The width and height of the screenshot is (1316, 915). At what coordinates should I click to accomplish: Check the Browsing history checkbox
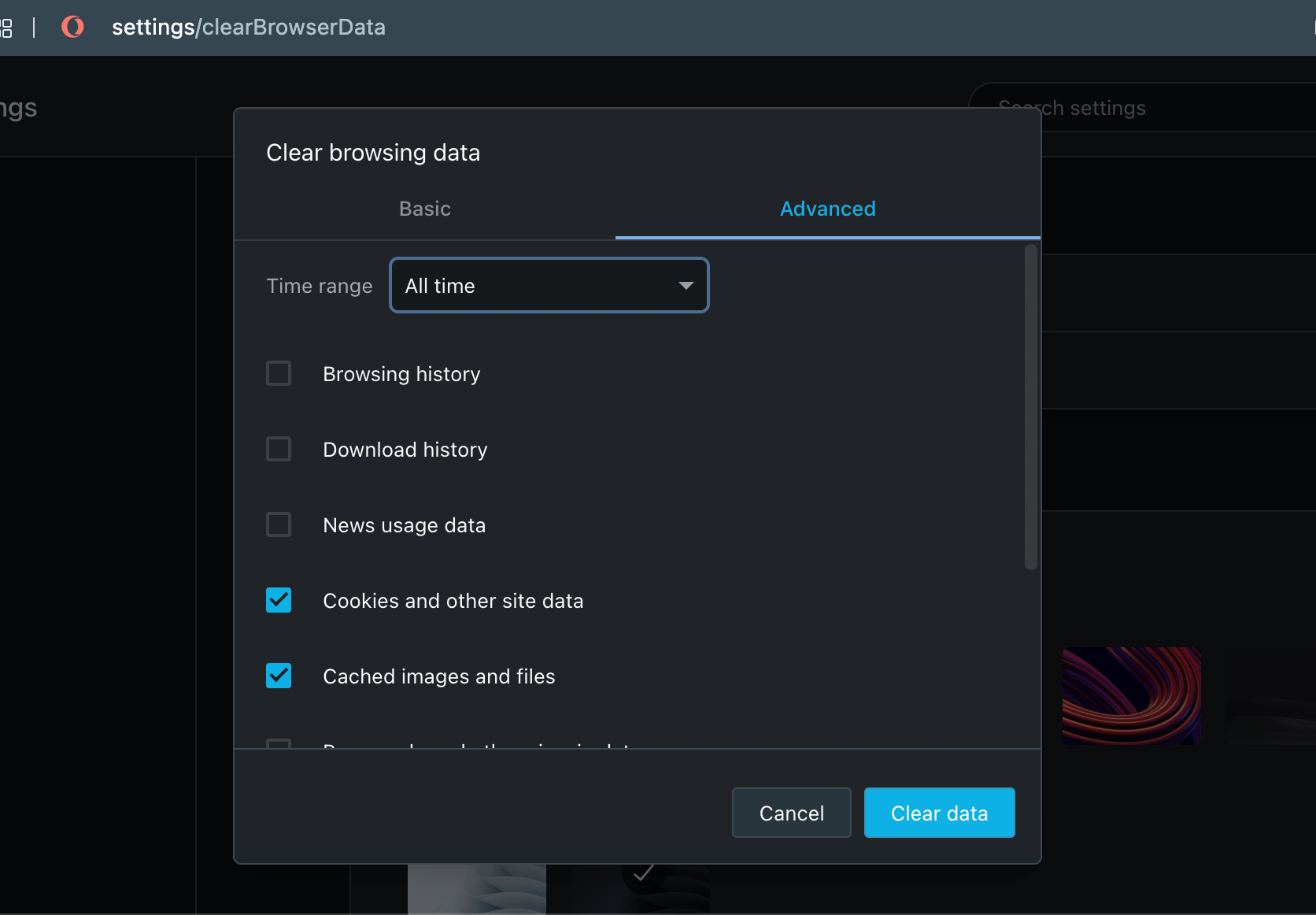(x=279, y=373)
